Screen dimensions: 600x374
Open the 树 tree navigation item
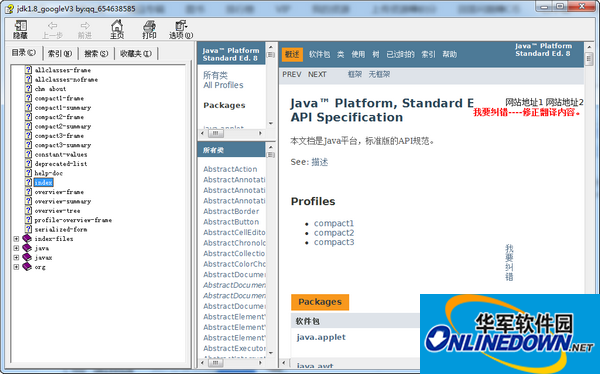tap(376, 54)
